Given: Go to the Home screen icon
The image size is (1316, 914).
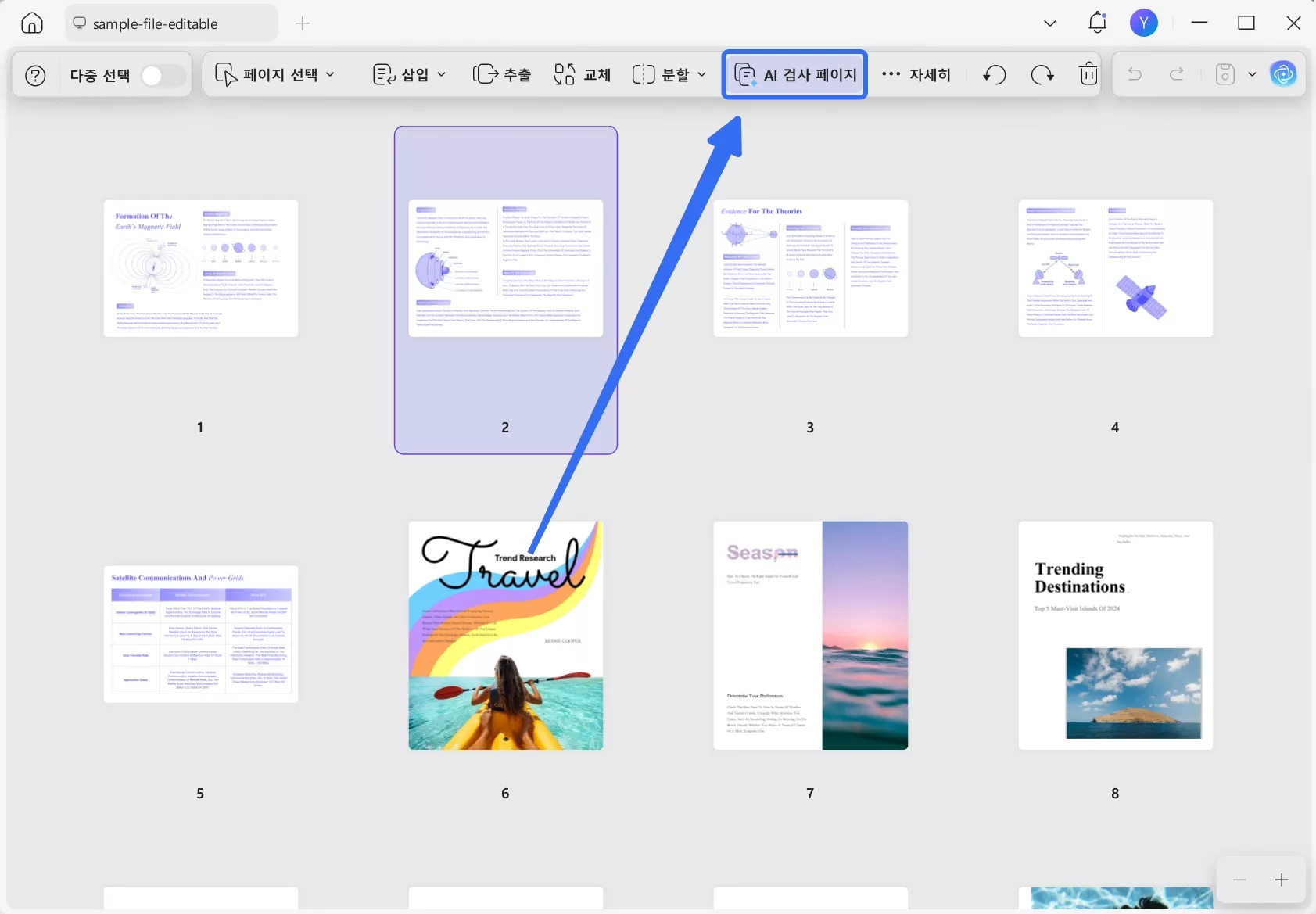Looking at the screenshot, I should (x=32, y=23).
